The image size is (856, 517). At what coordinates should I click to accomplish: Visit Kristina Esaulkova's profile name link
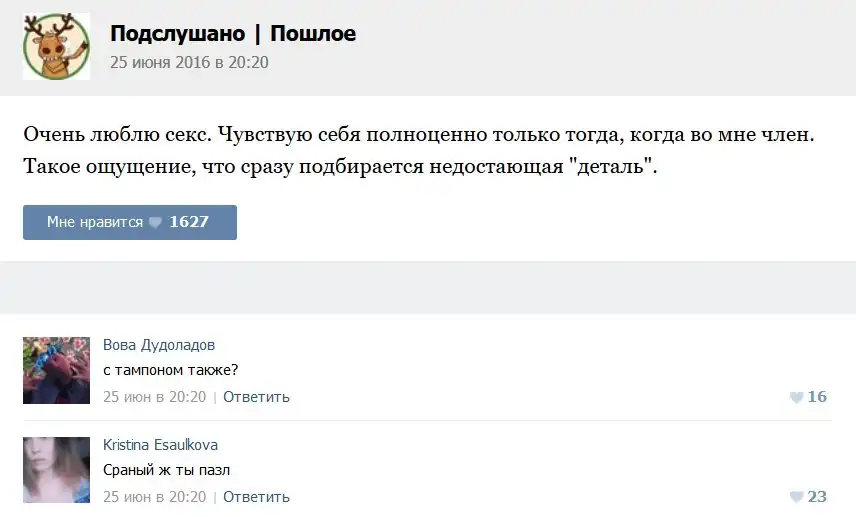pos(160,445)
